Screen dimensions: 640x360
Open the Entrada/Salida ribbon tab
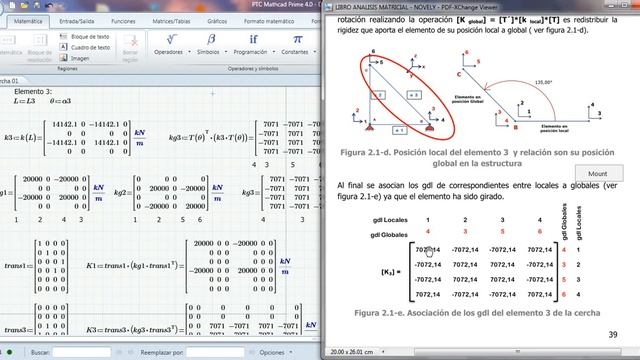pos(77,21)
